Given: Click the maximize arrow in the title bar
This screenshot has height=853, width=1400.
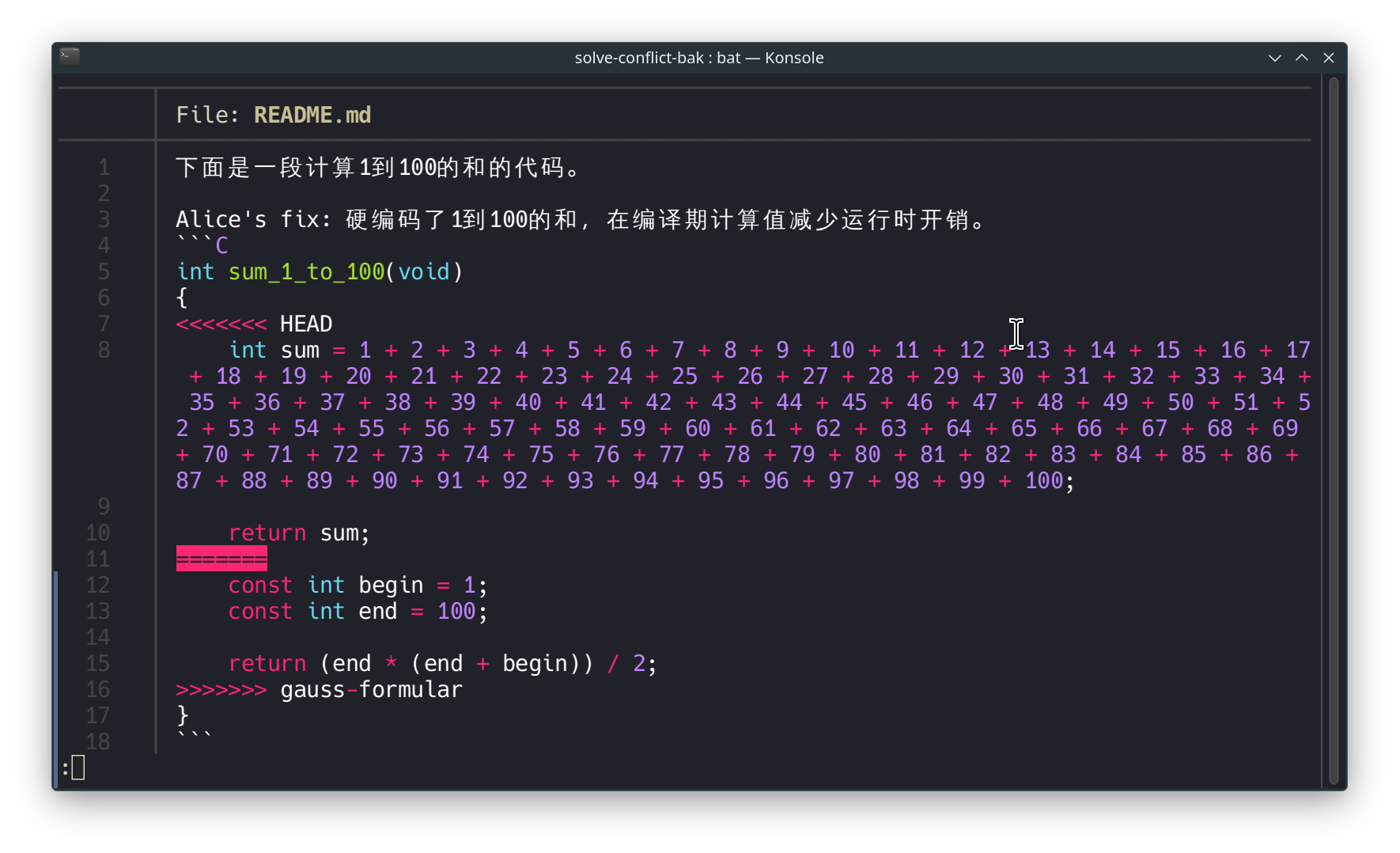Looking at the screenshot, I should tap(1301, 58).
